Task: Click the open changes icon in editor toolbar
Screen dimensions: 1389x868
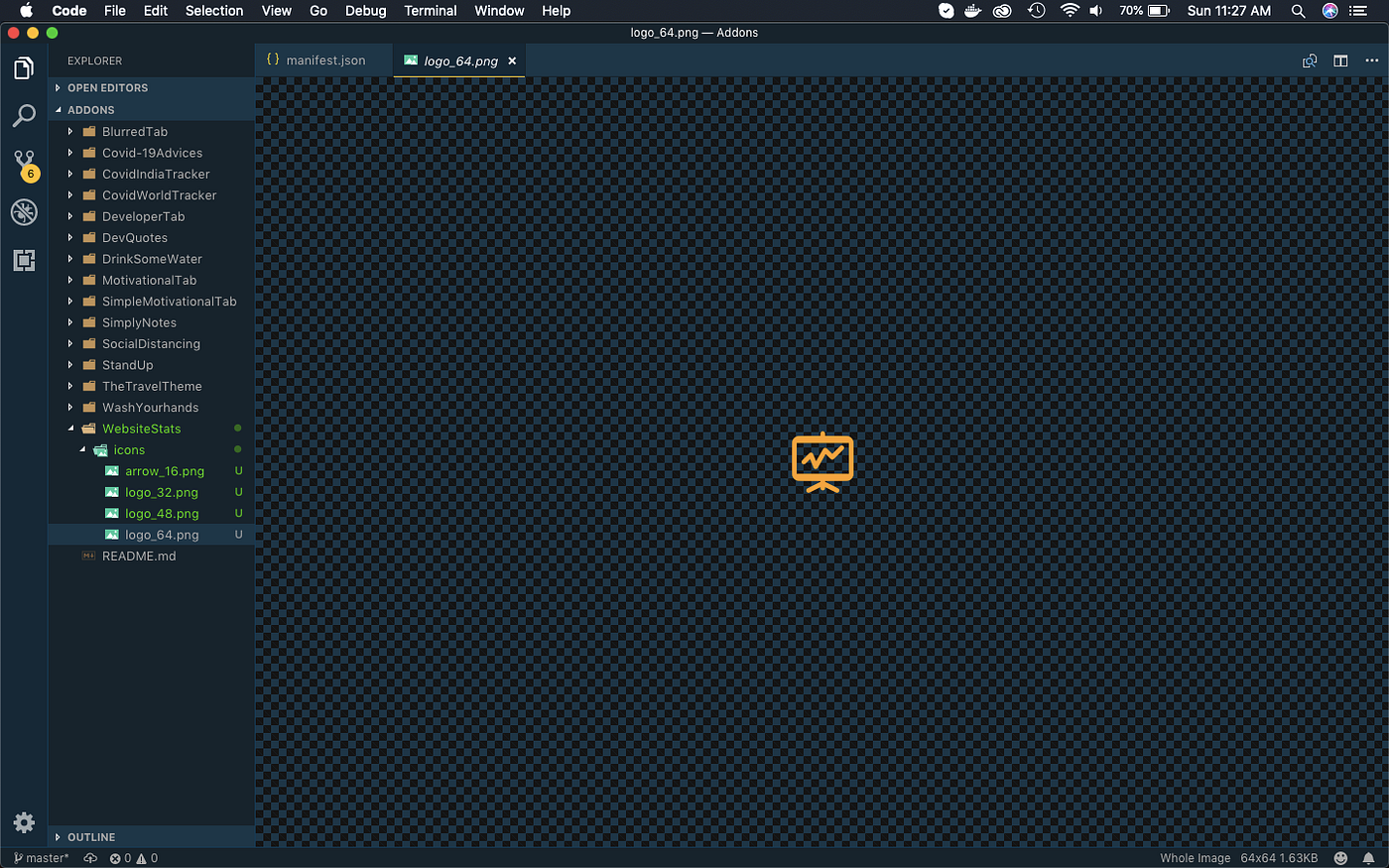Action: pyautogui.click(x=1310, y=61)
